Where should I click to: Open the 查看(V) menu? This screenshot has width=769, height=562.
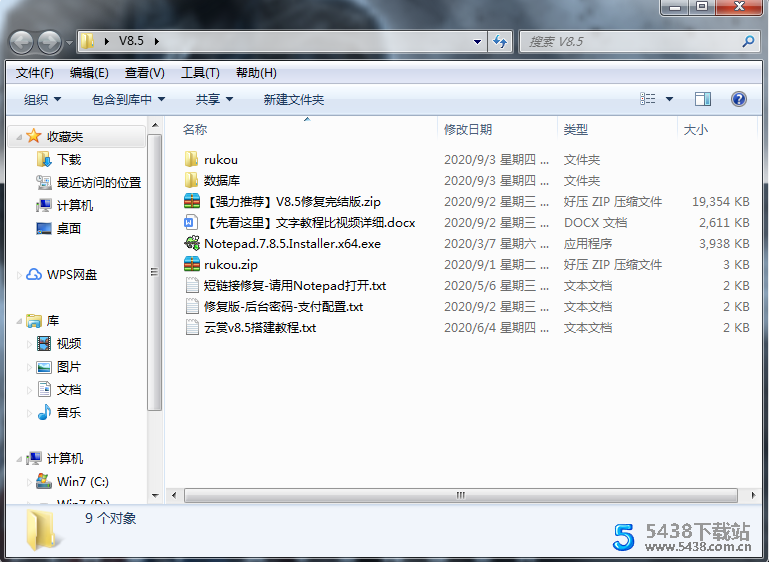tap(145, 73)
